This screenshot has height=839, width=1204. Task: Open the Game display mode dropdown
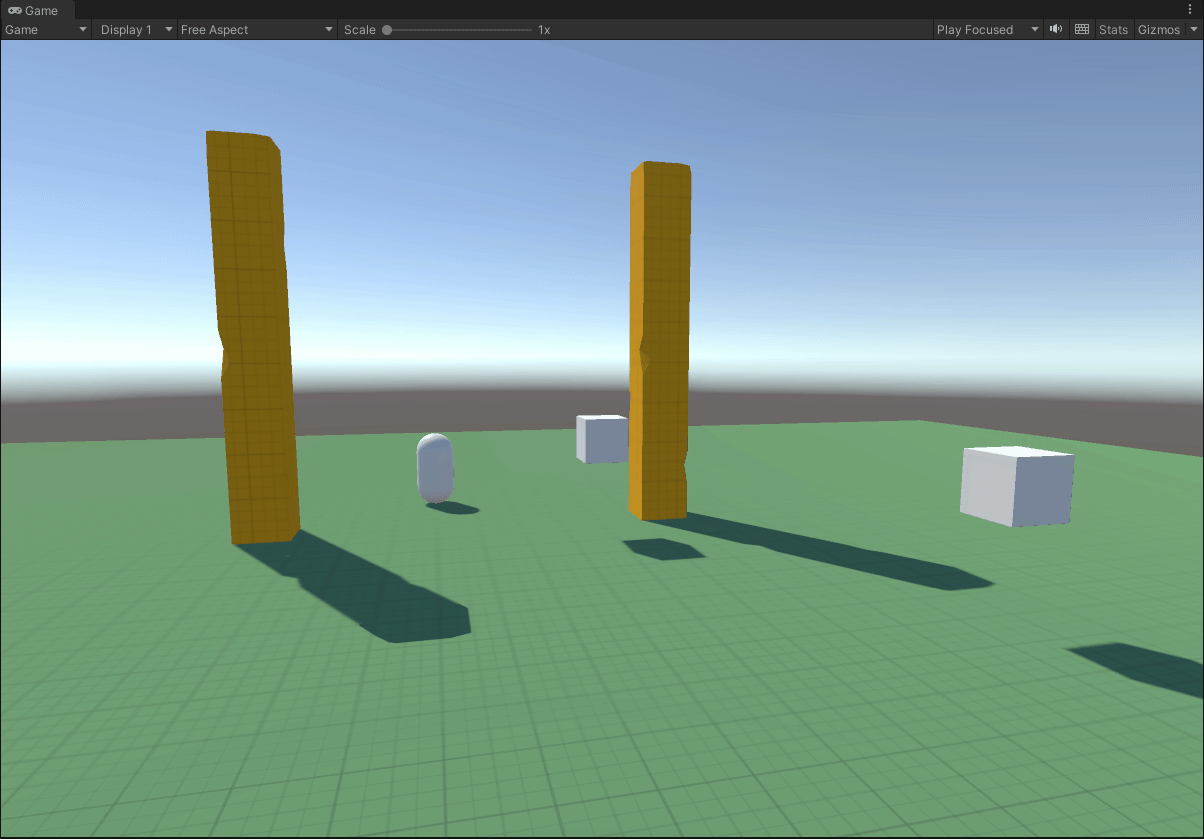pyautogui.click(x=44, y=29)
